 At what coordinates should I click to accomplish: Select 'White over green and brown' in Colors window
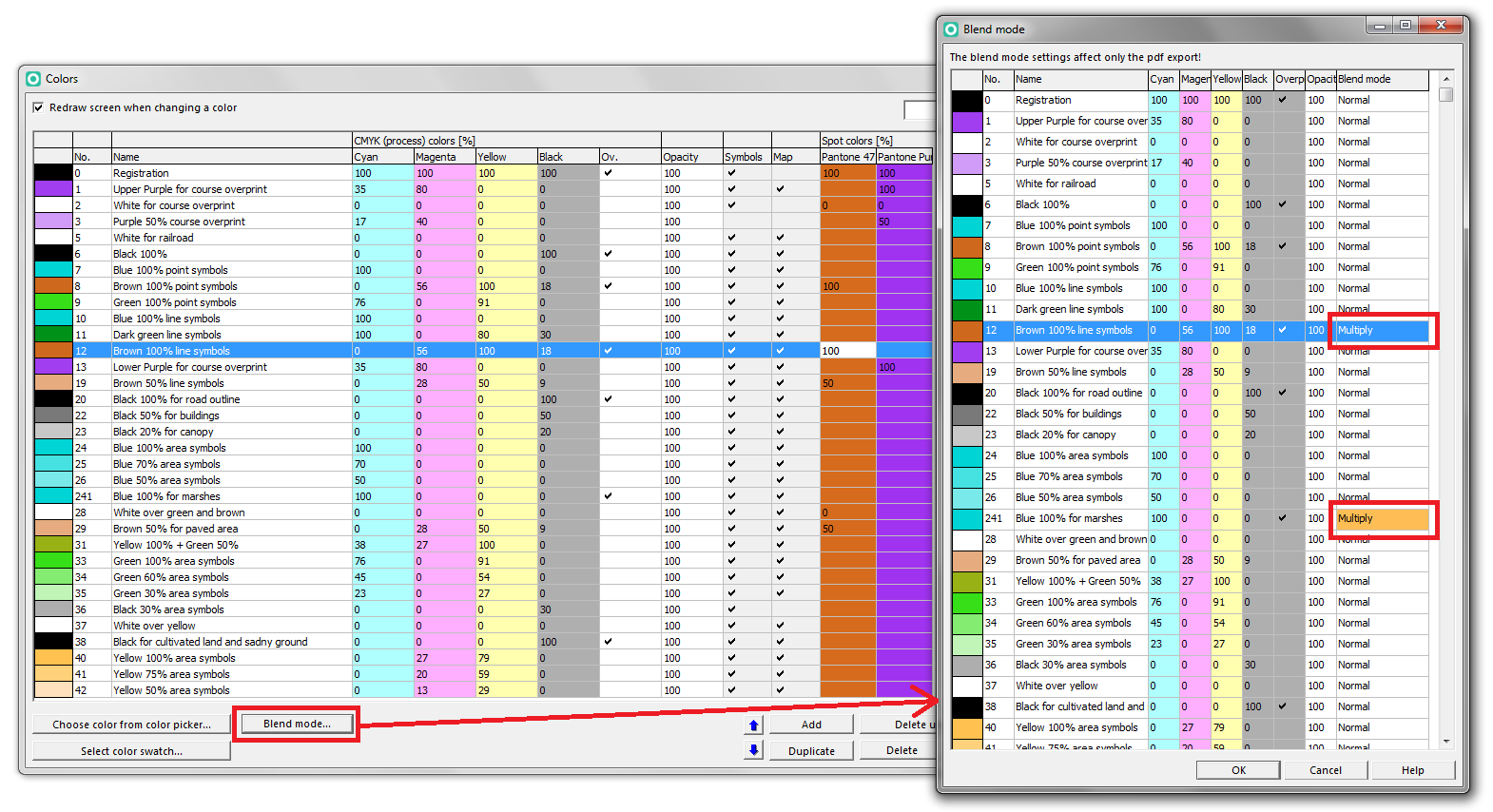pos(179,512)
